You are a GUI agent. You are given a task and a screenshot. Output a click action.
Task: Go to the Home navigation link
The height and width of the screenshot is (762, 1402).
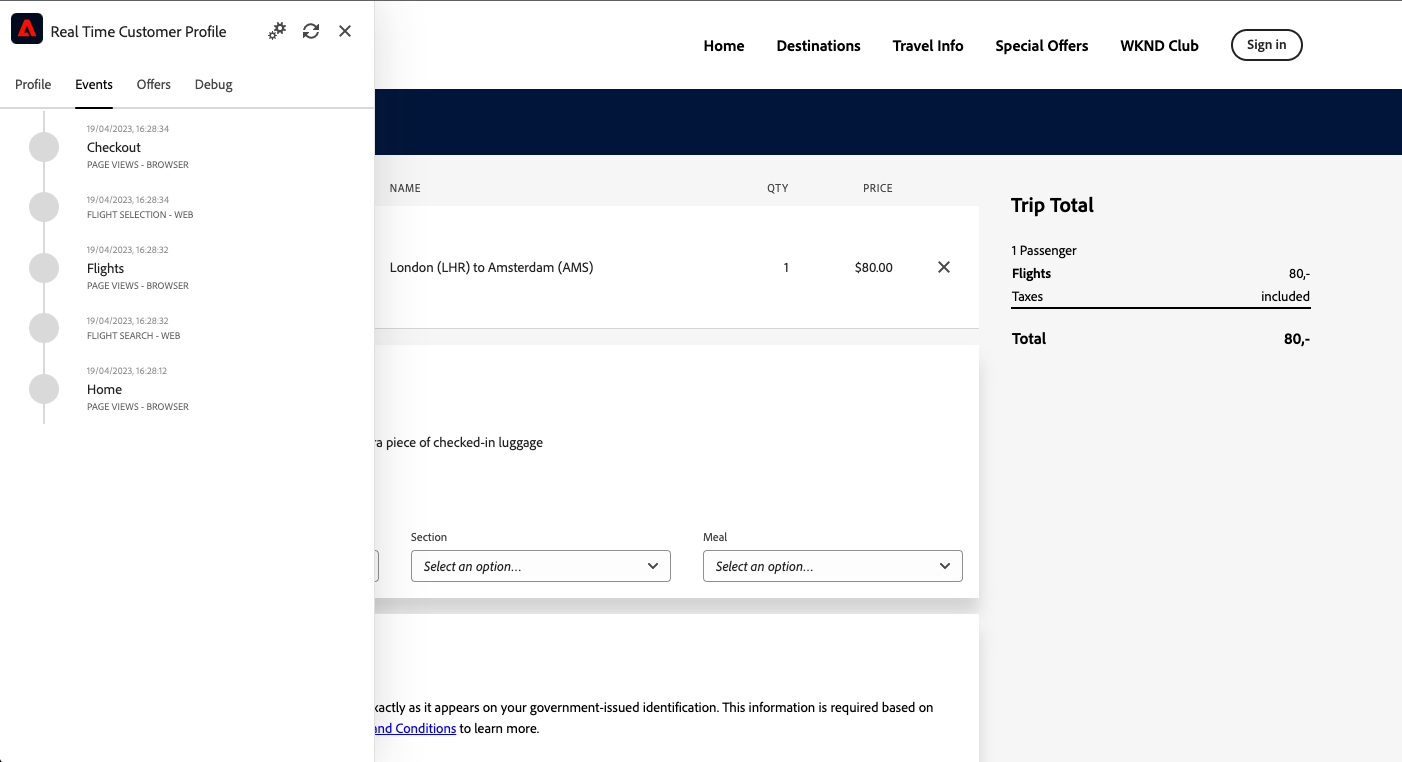point(724,46)
